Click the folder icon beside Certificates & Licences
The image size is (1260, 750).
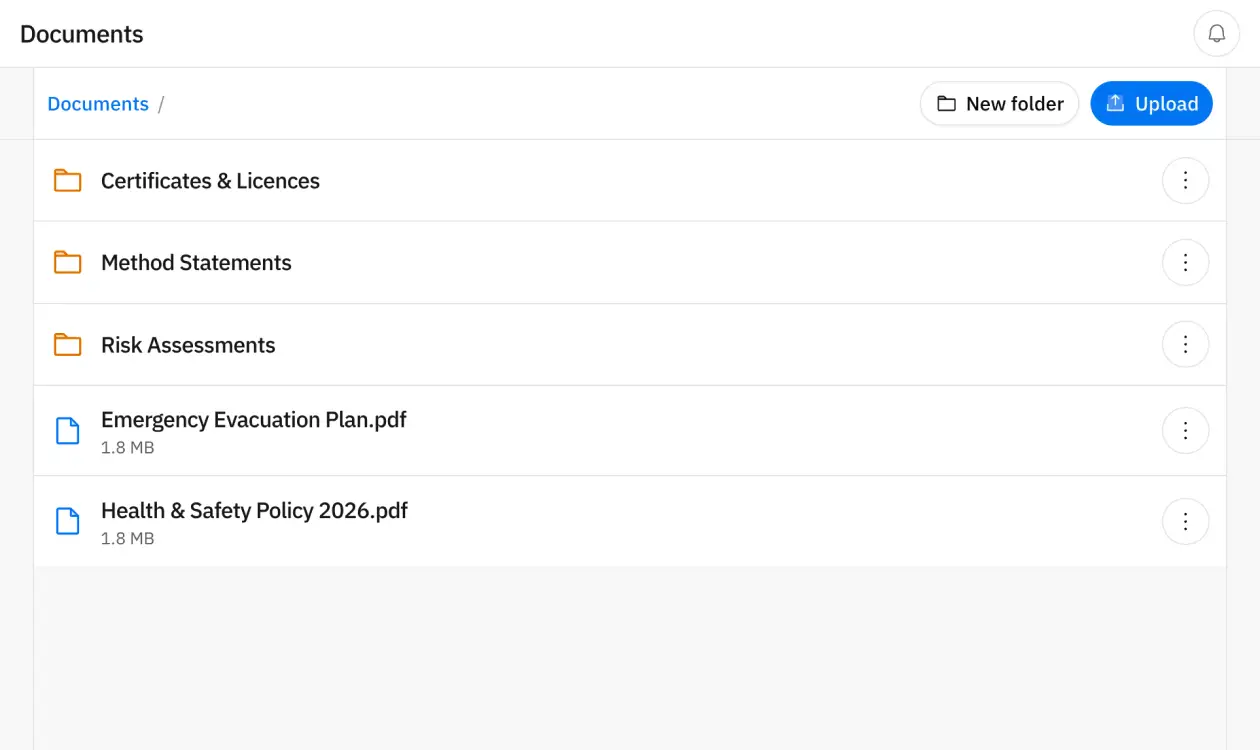pyautogui.click(x=67, y=181)
